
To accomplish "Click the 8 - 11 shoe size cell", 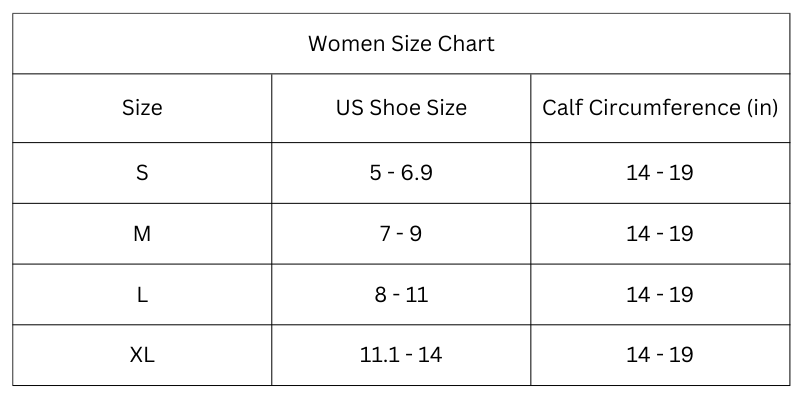I will point(401,294).
